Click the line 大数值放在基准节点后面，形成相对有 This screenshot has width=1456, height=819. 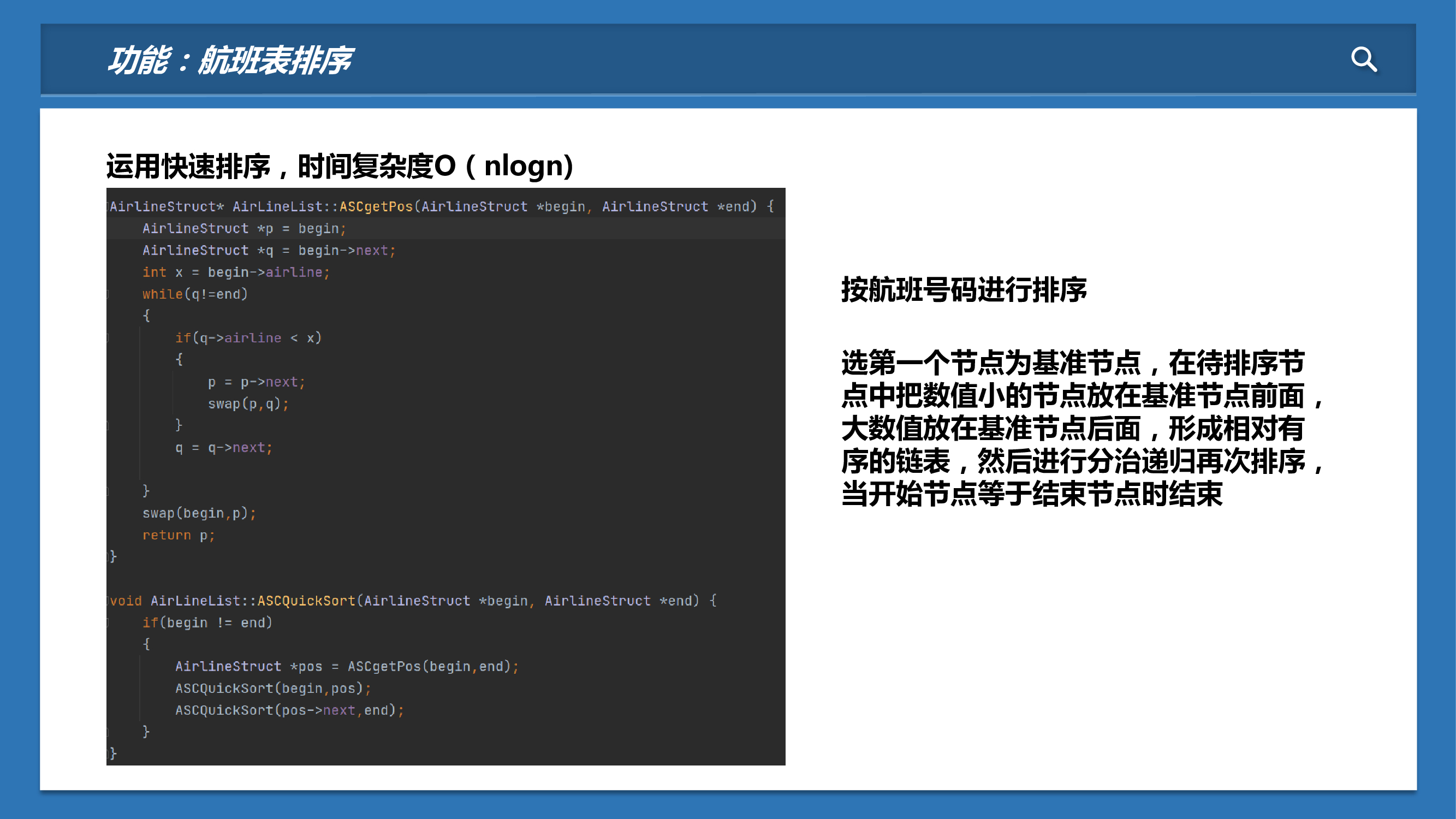pos(1073,429)
